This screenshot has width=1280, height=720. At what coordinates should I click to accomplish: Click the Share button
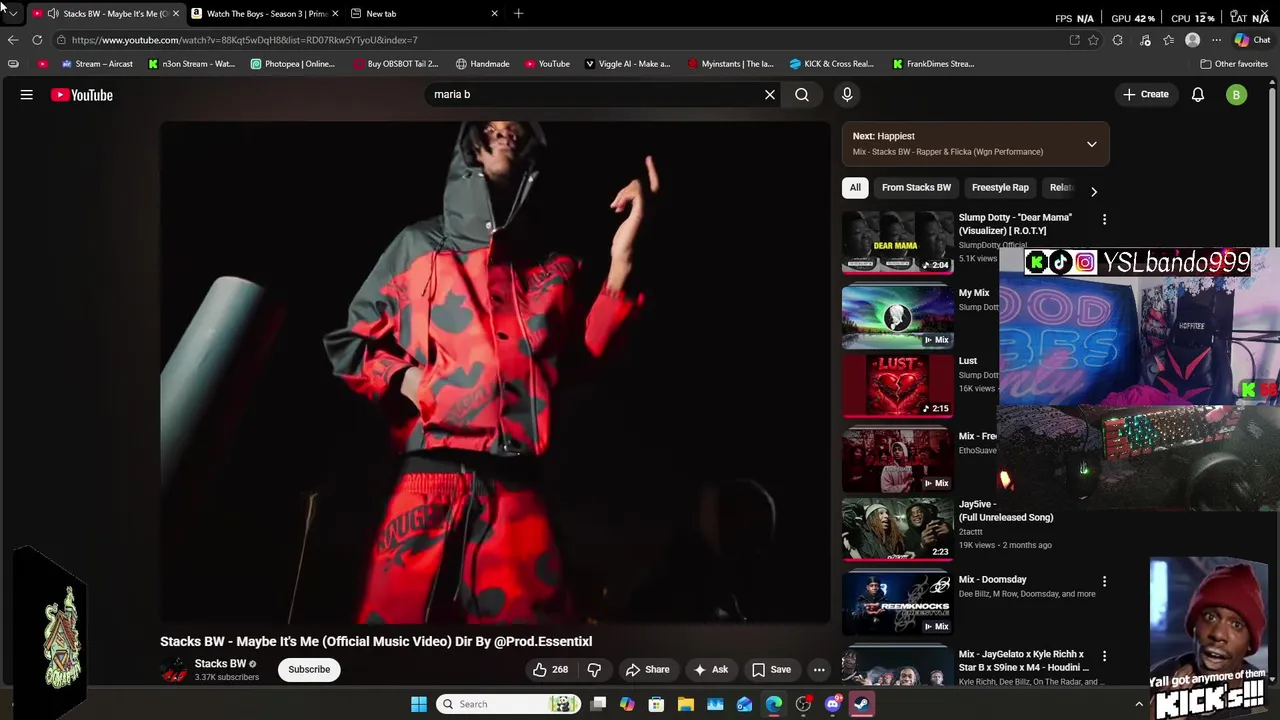click(x=646, y=670)
